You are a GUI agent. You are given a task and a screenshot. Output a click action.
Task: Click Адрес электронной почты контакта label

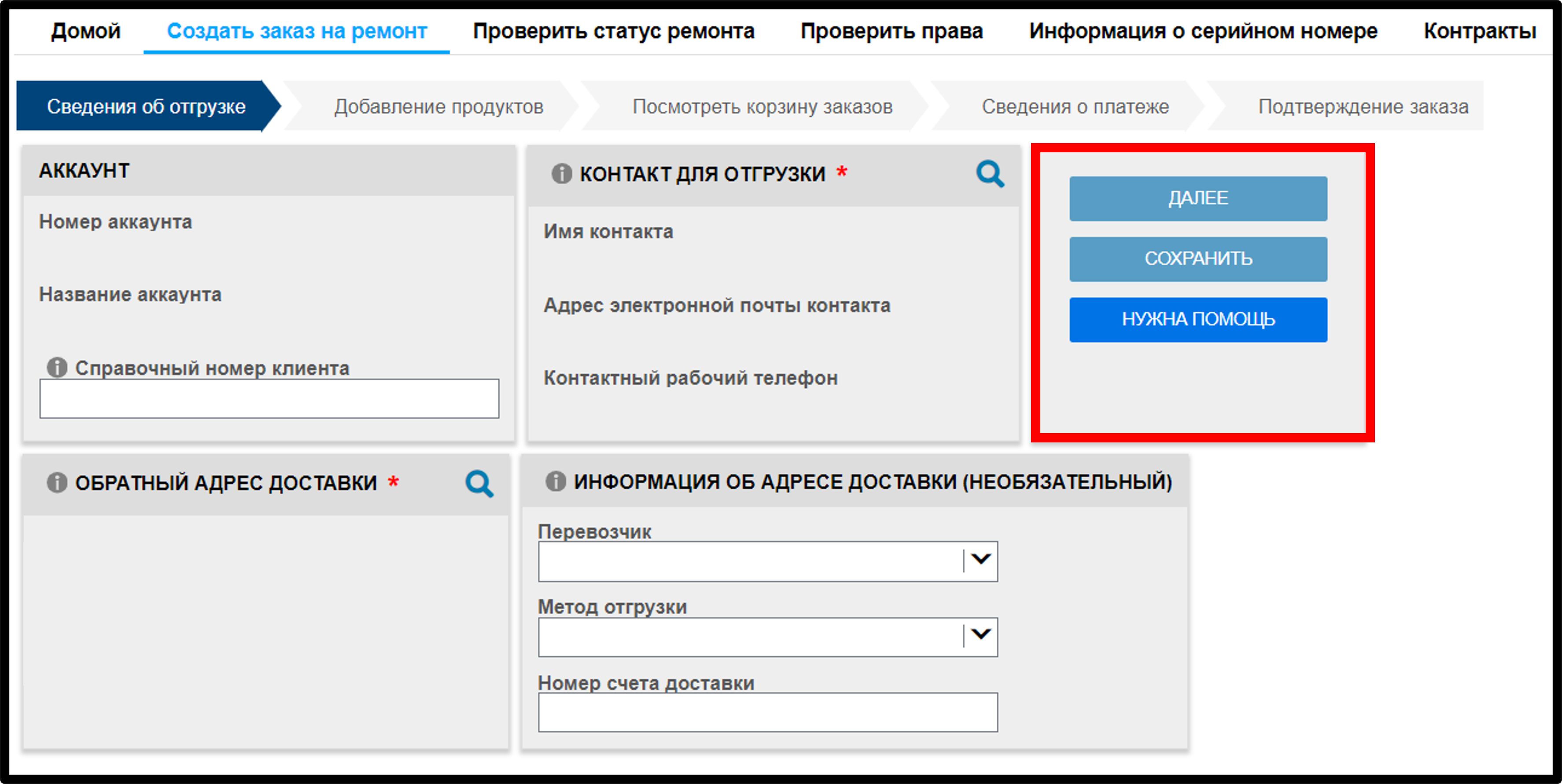[x=717, y=305]
